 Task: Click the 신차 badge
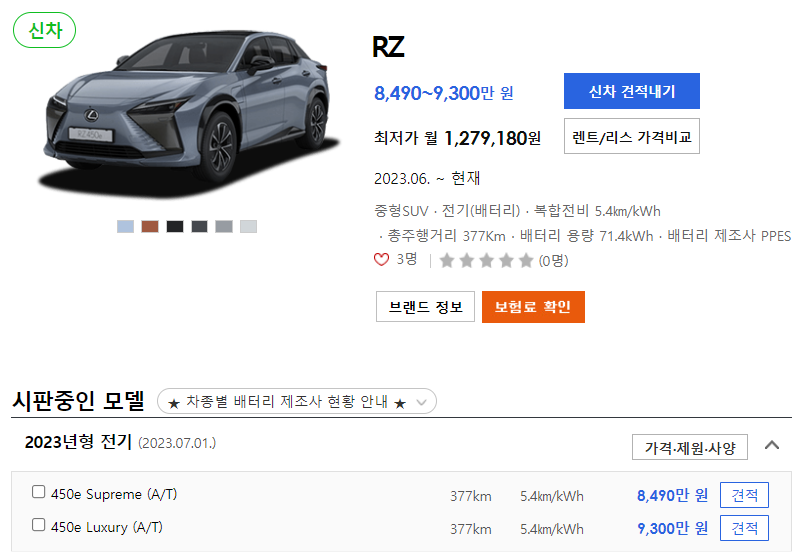pyautogui.click(x=45, y=30)
